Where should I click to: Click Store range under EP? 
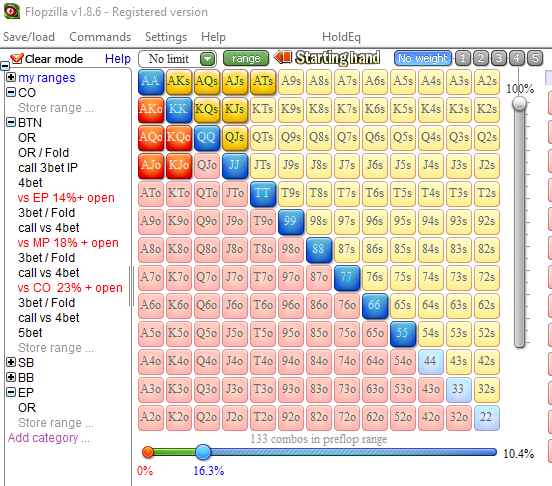[x=56, y=423]
